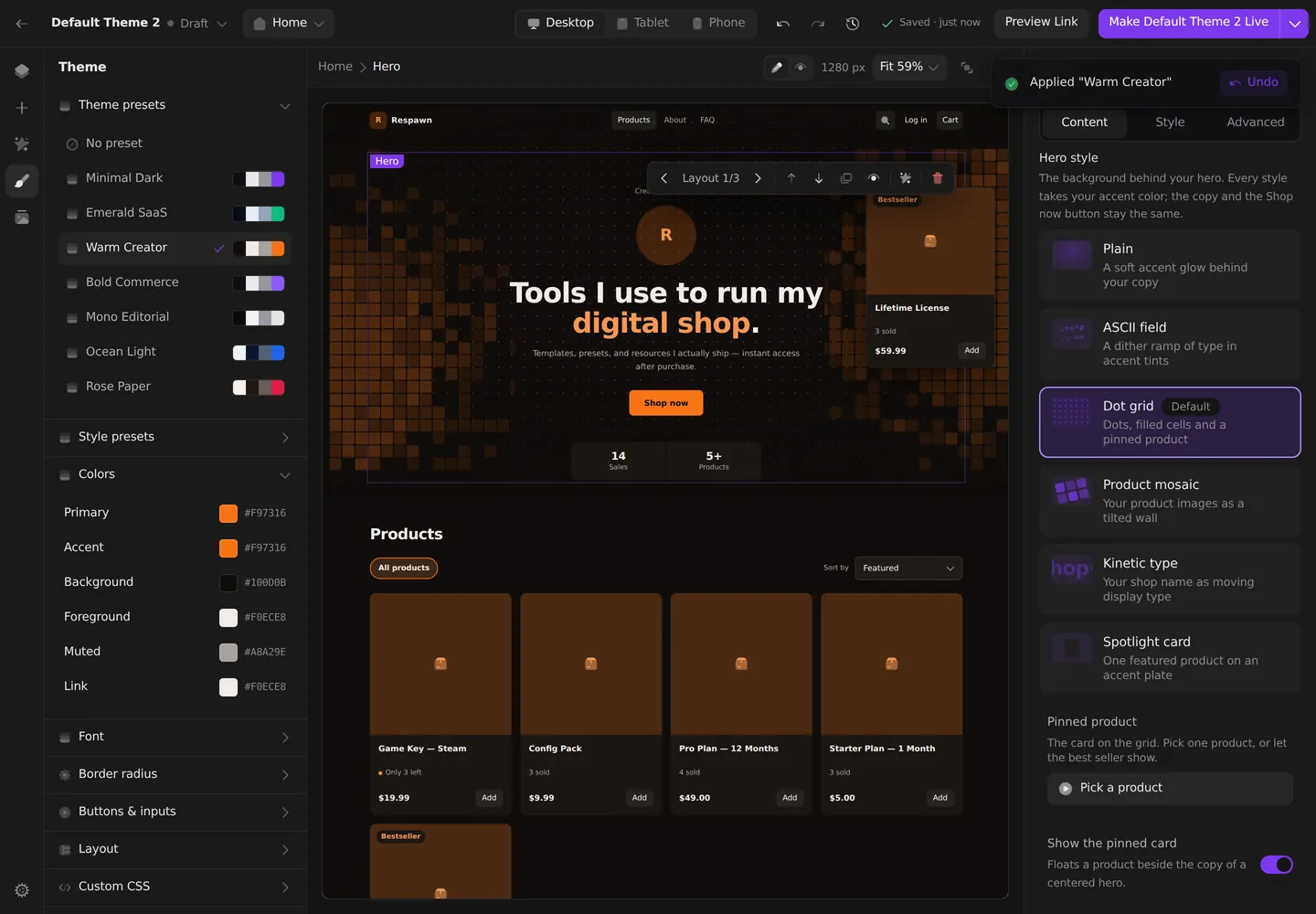Open the Layers panel in sidebar
This screenshot has height=914, width=1316.
click(x=22, y=71)
